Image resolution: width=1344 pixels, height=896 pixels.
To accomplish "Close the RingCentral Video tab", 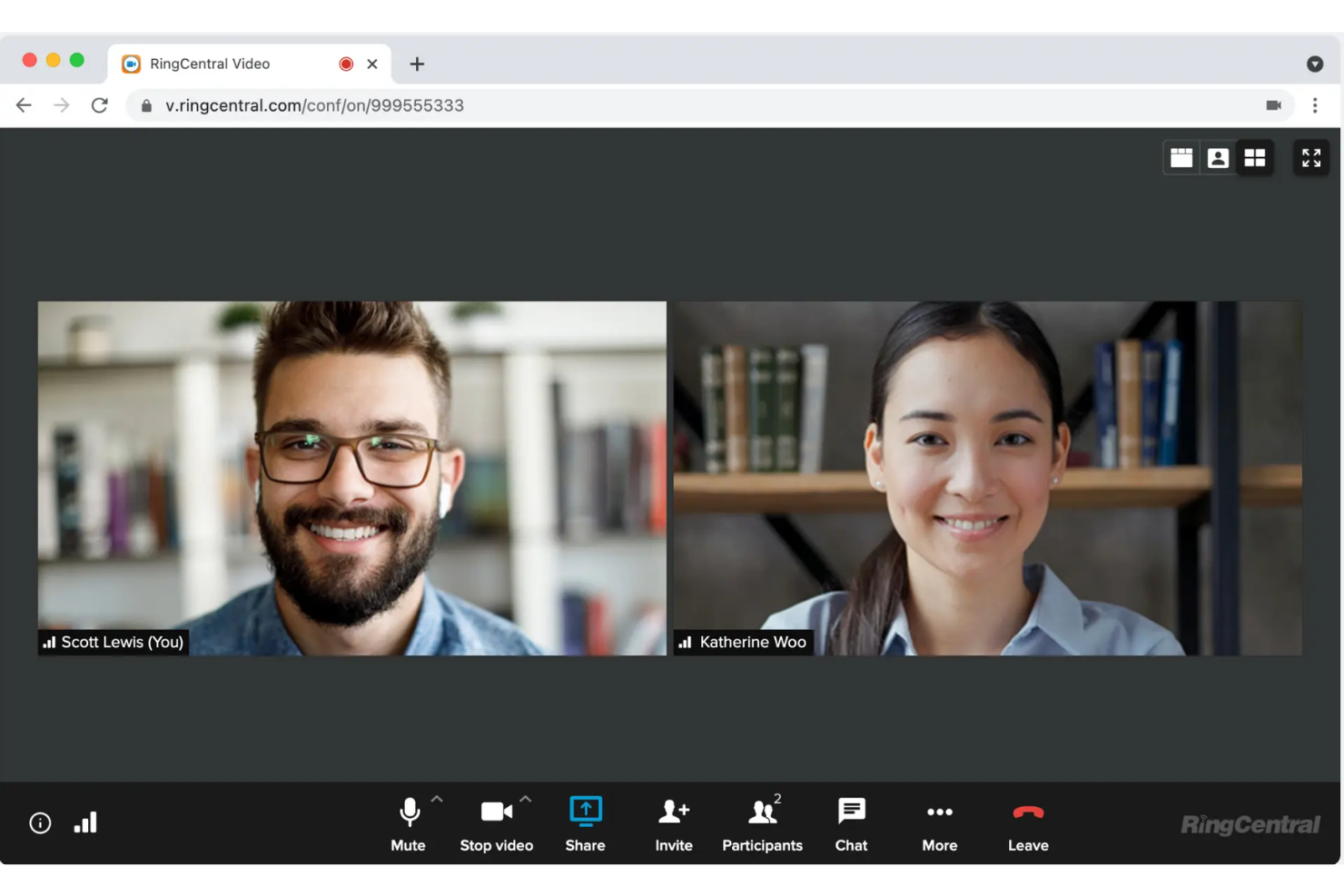I will [372, 64].
